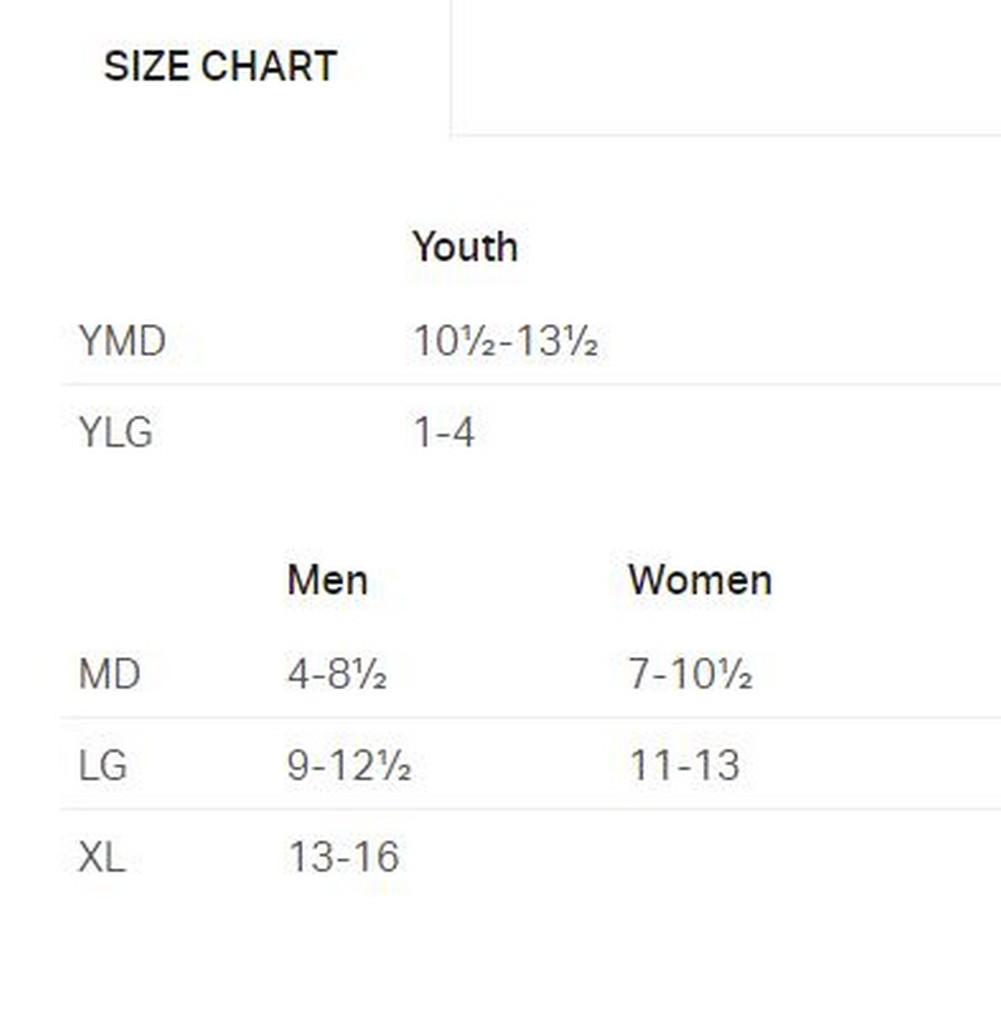1001x1031 pixels.
Task: Click the Women's LG range 11-13
Action: tap(685, 766)
